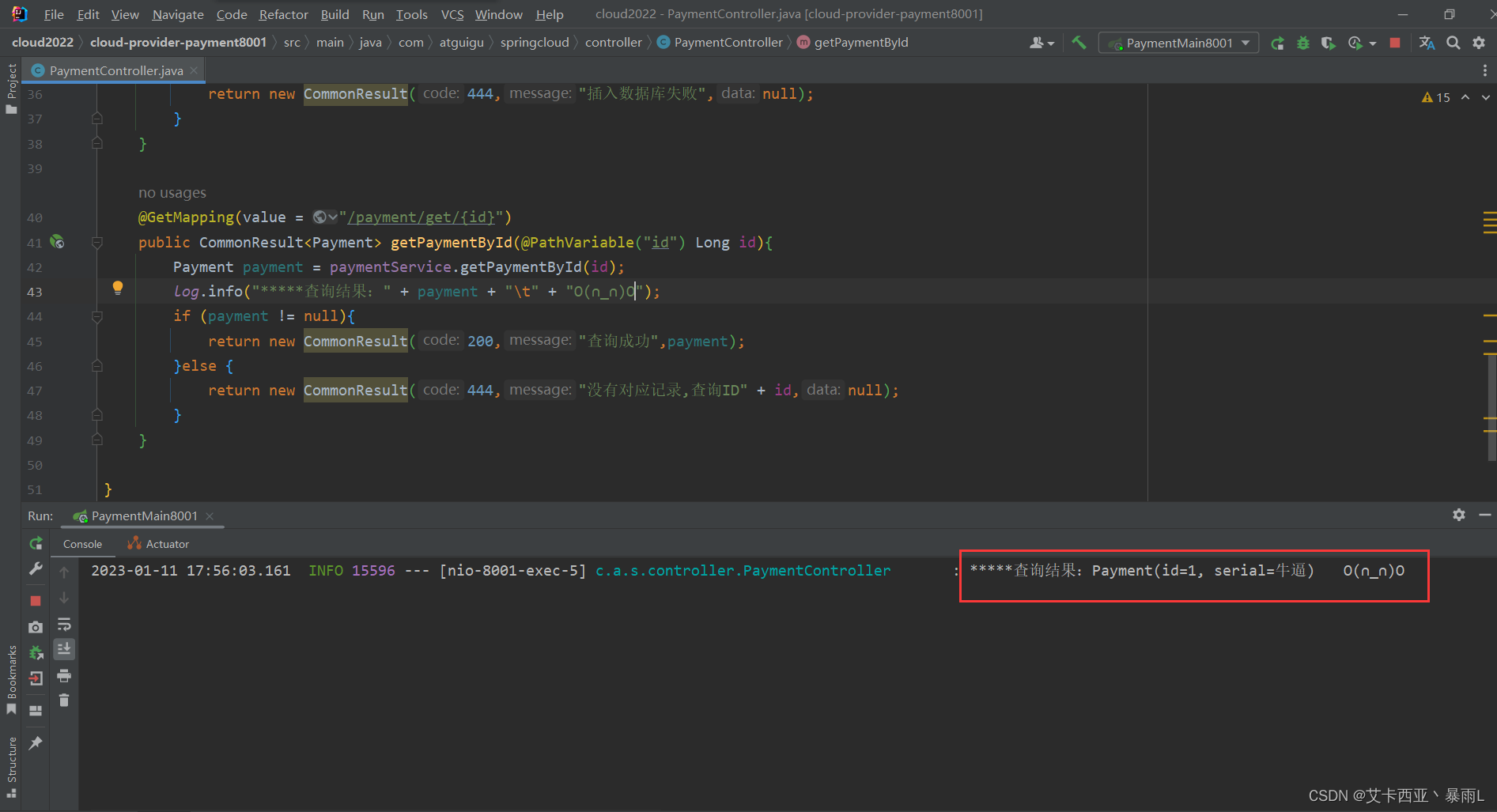Collapse the getPaymentById method fold arrow
The height and width of the screenshot is (812, 1497).
(96, 242)
